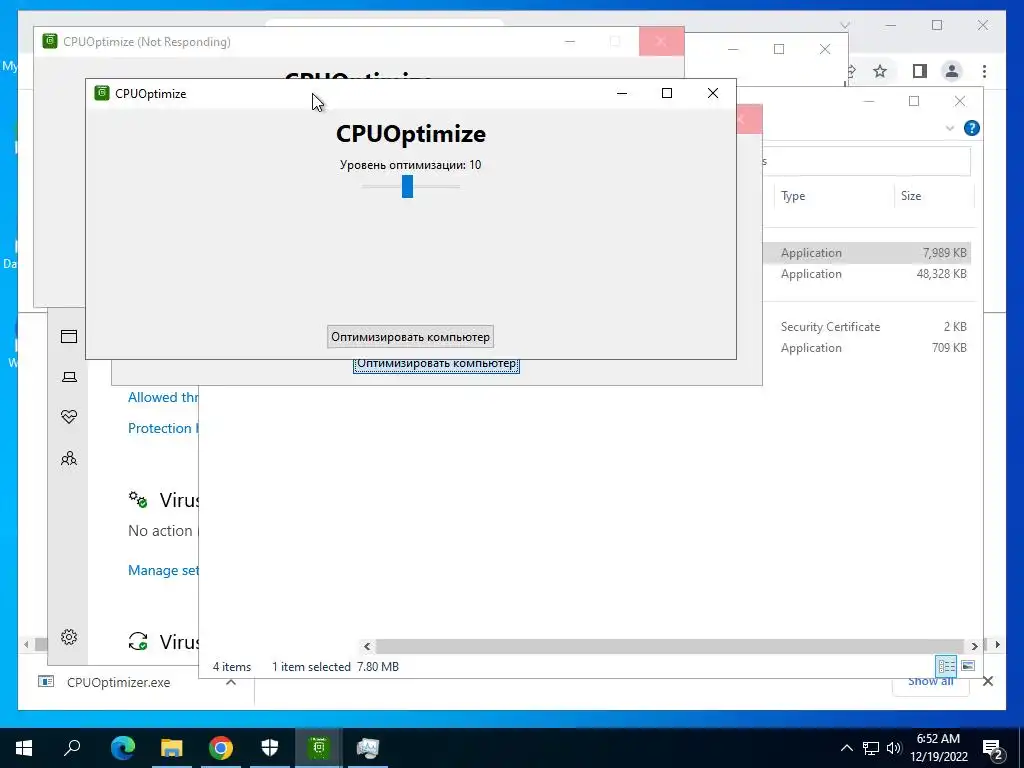1024x768 pixels.
Task: Bookmark this page with Chrome star icon
Action: point(880,71)
